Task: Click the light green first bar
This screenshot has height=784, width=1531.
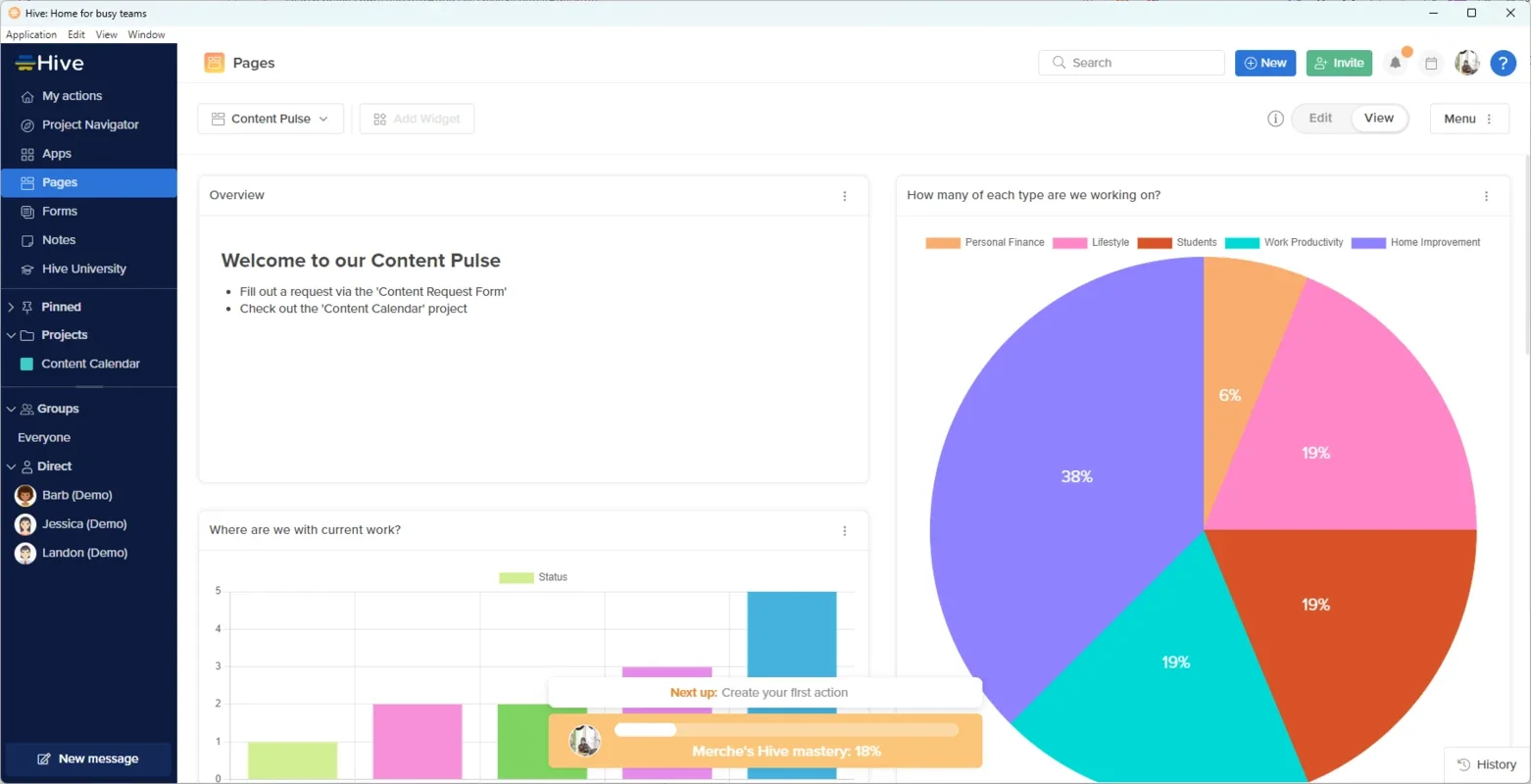Action: (292, 760)
